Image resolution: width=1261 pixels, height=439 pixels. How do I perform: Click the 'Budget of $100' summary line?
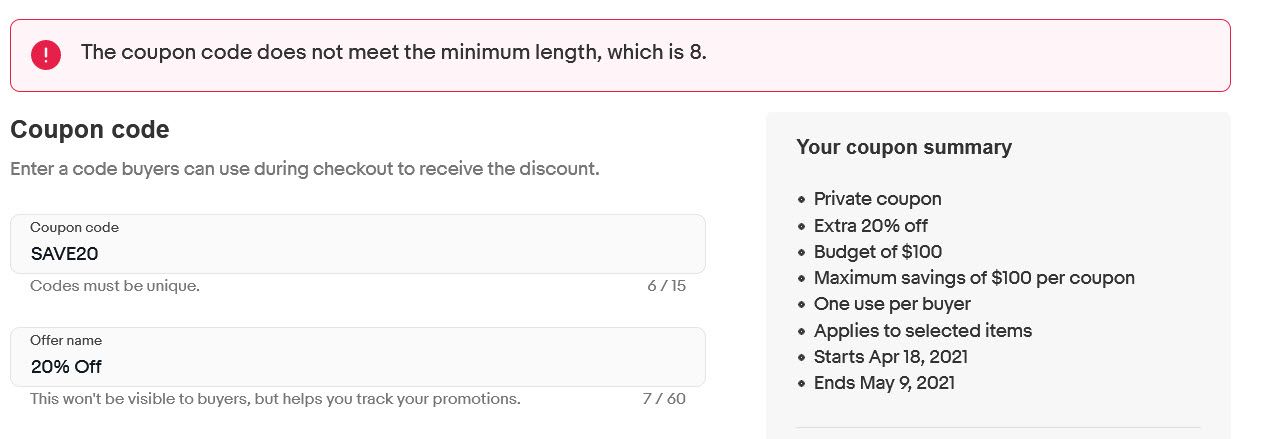(877, 251)
